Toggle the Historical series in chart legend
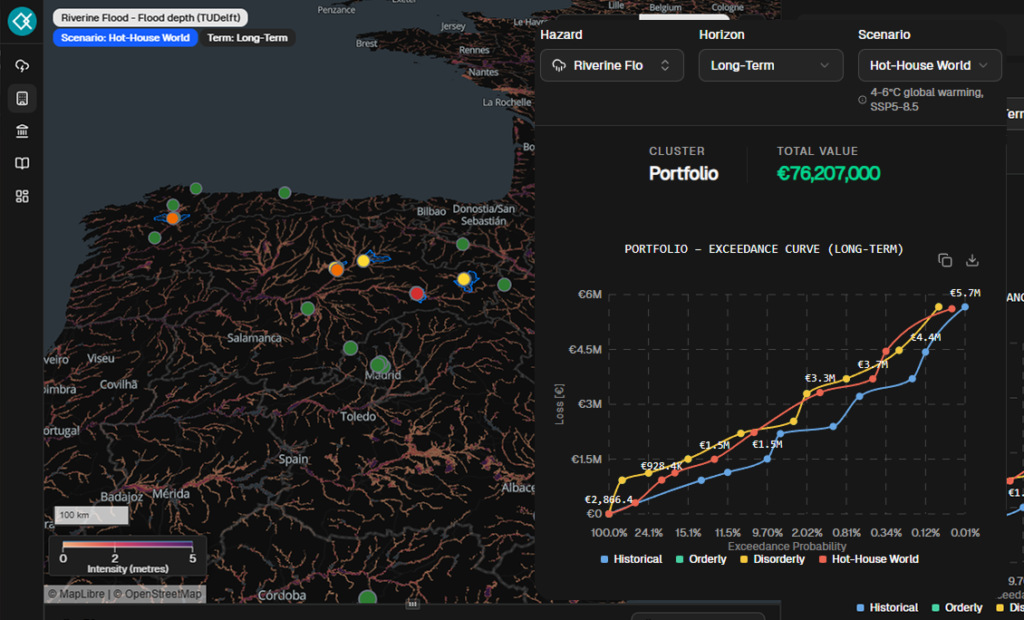1024x620 pixels. [x=631, y=559]
